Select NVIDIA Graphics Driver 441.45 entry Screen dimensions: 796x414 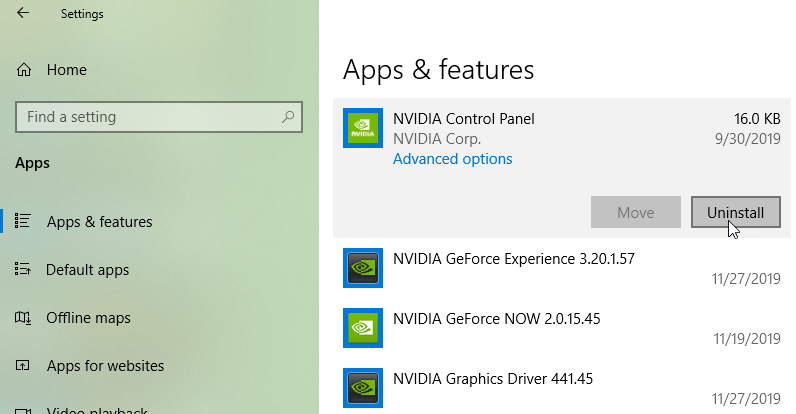[493, 379]
